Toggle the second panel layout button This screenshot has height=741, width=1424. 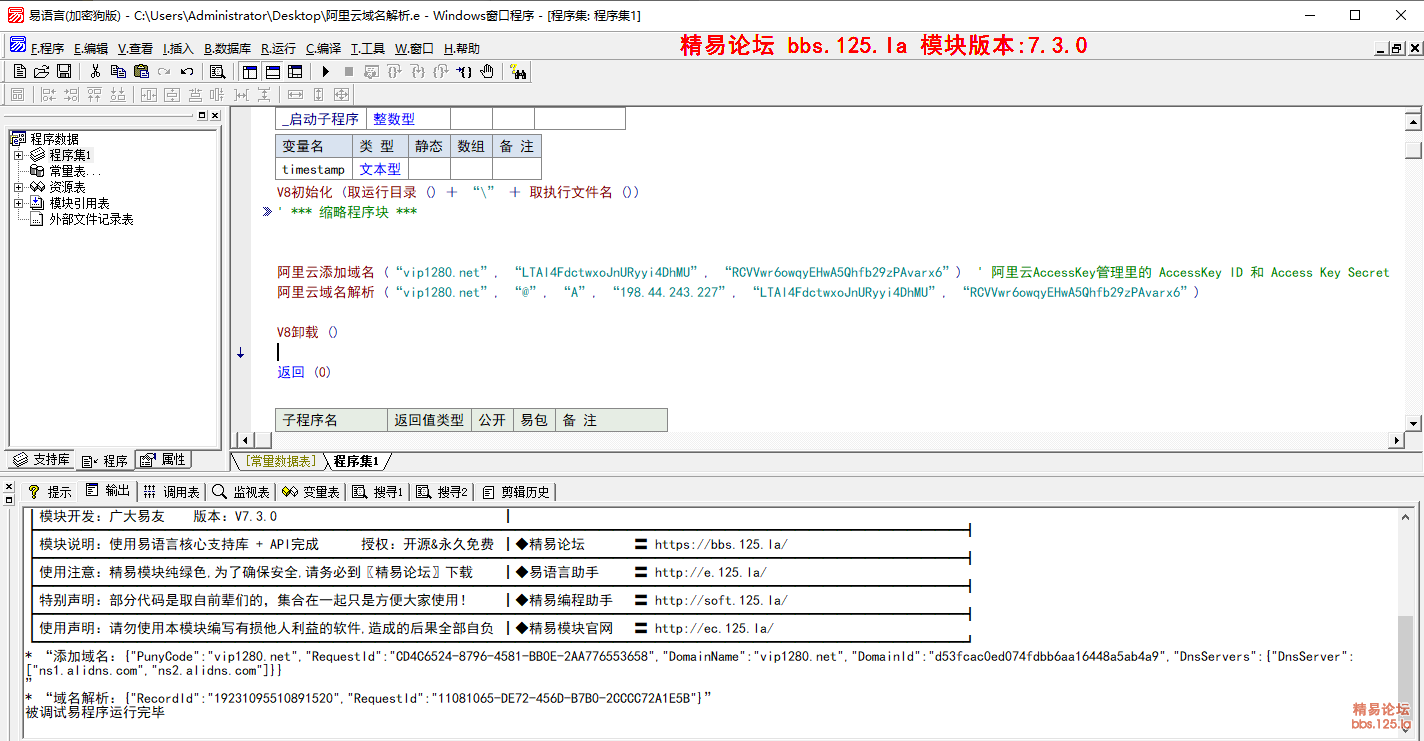(272, 71)
